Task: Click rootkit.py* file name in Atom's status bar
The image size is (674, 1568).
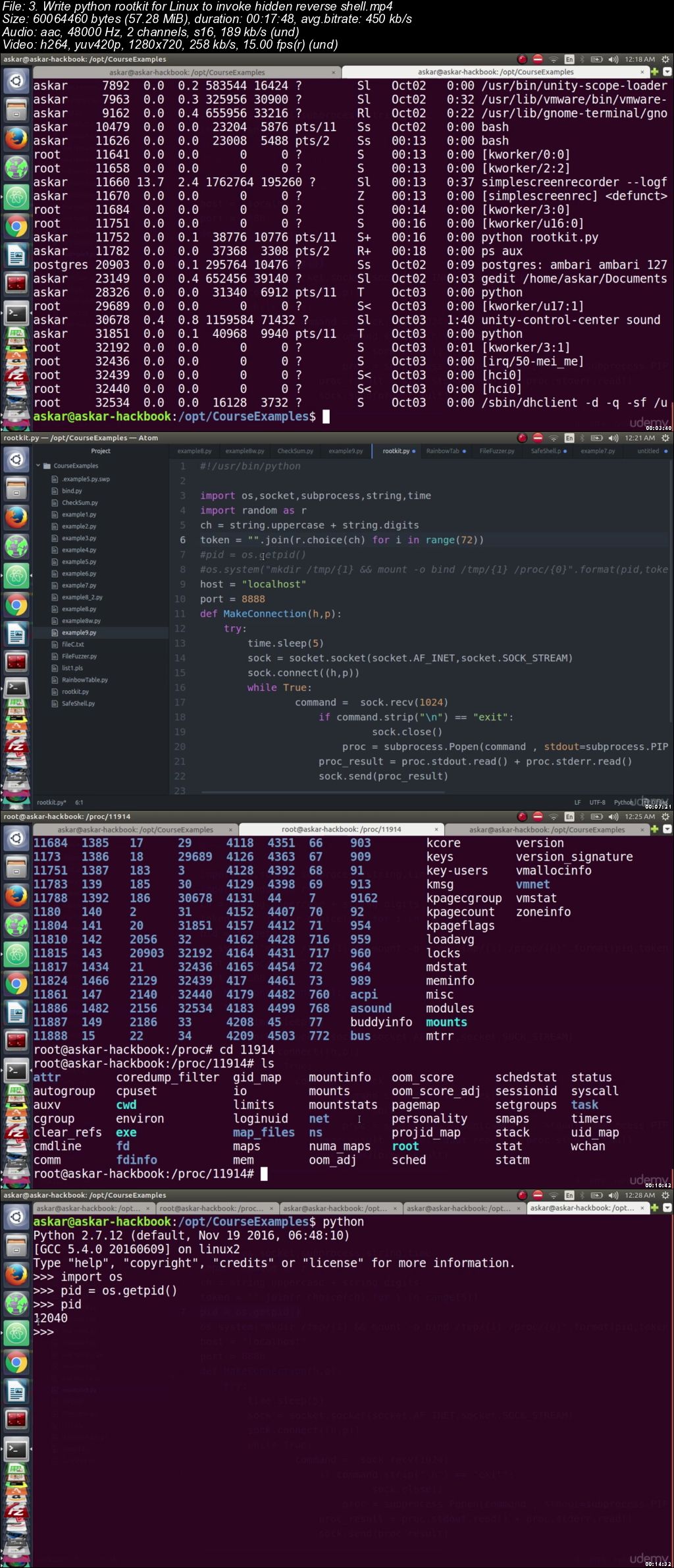Action: (51, 803)
